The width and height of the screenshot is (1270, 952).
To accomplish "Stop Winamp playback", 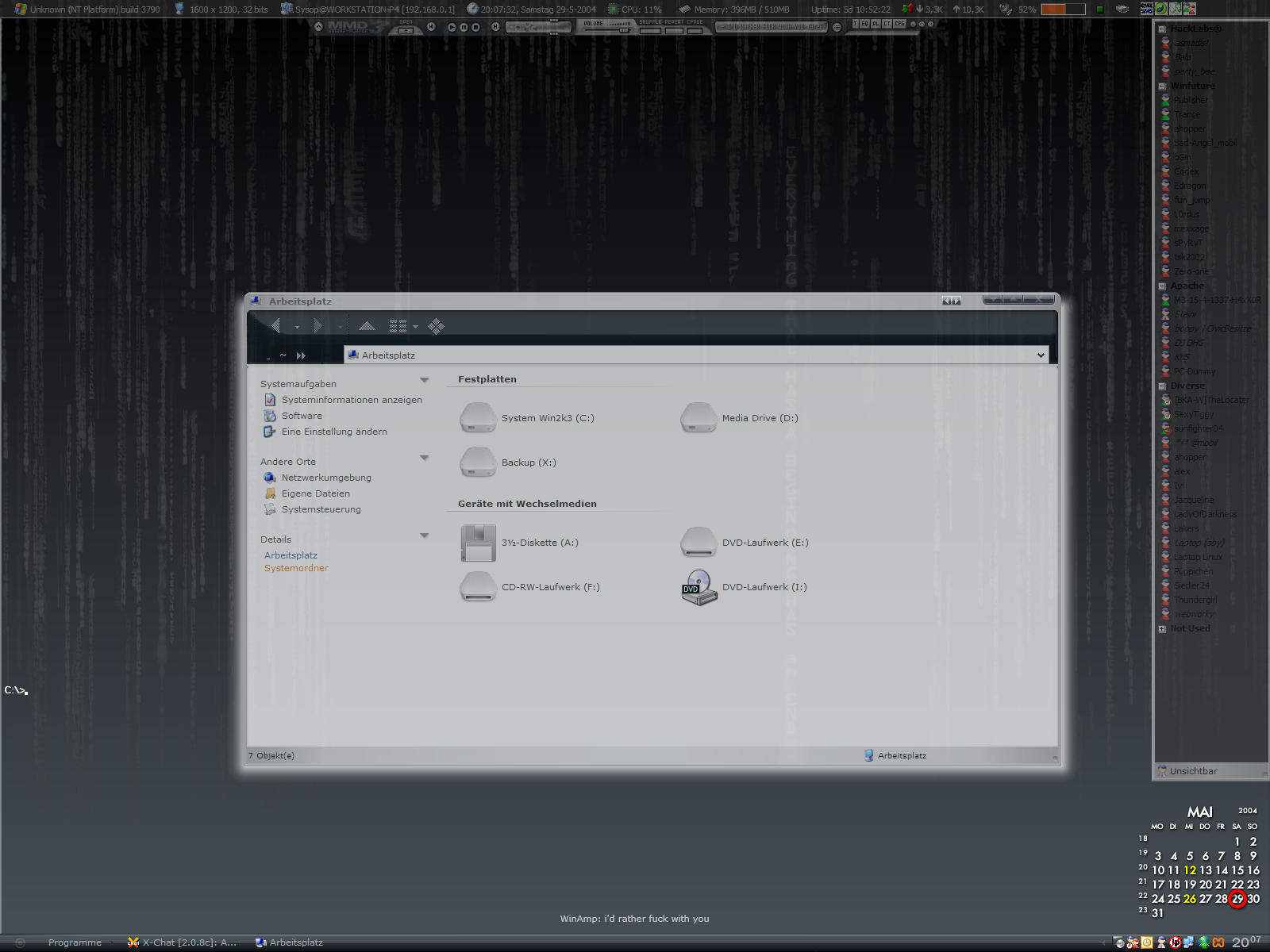I will click(476, 27).
